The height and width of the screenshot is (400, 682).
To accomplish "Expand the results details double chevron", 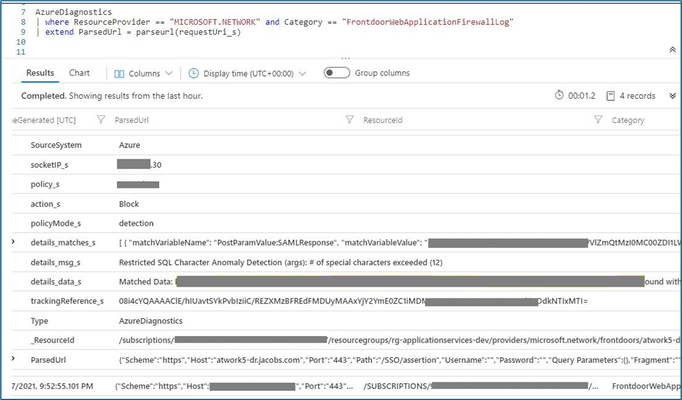I will (672, 96).
